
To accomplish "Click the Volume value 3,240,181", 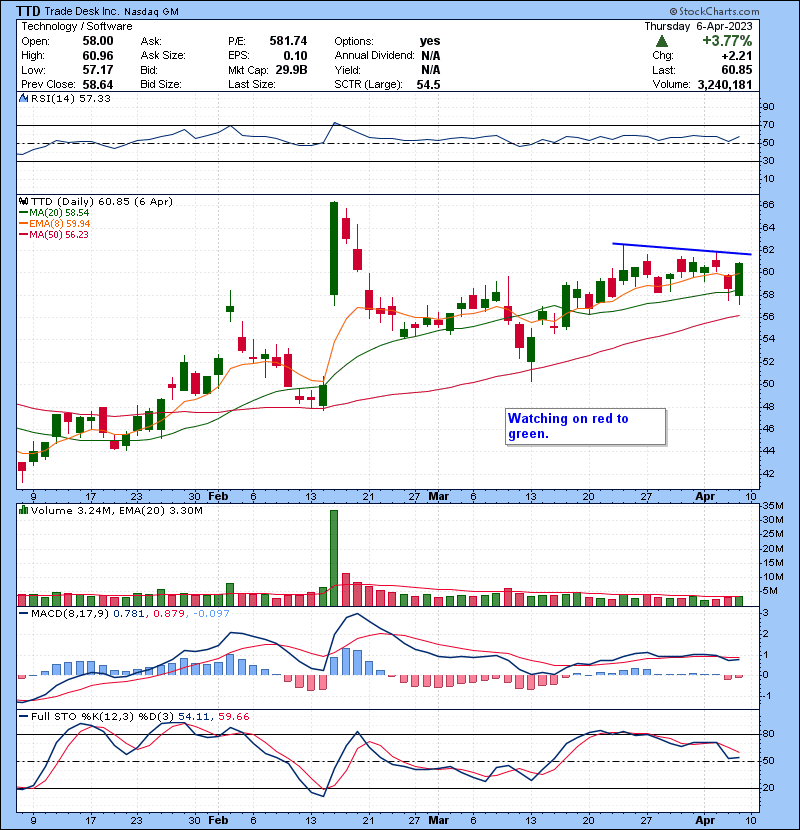I will point(725,84).
